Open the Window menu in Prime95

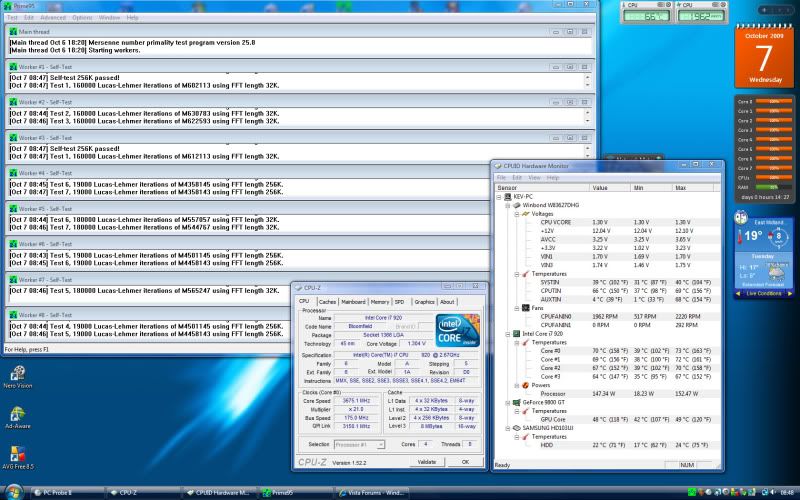pyautogui.click(x=109, y=17)
